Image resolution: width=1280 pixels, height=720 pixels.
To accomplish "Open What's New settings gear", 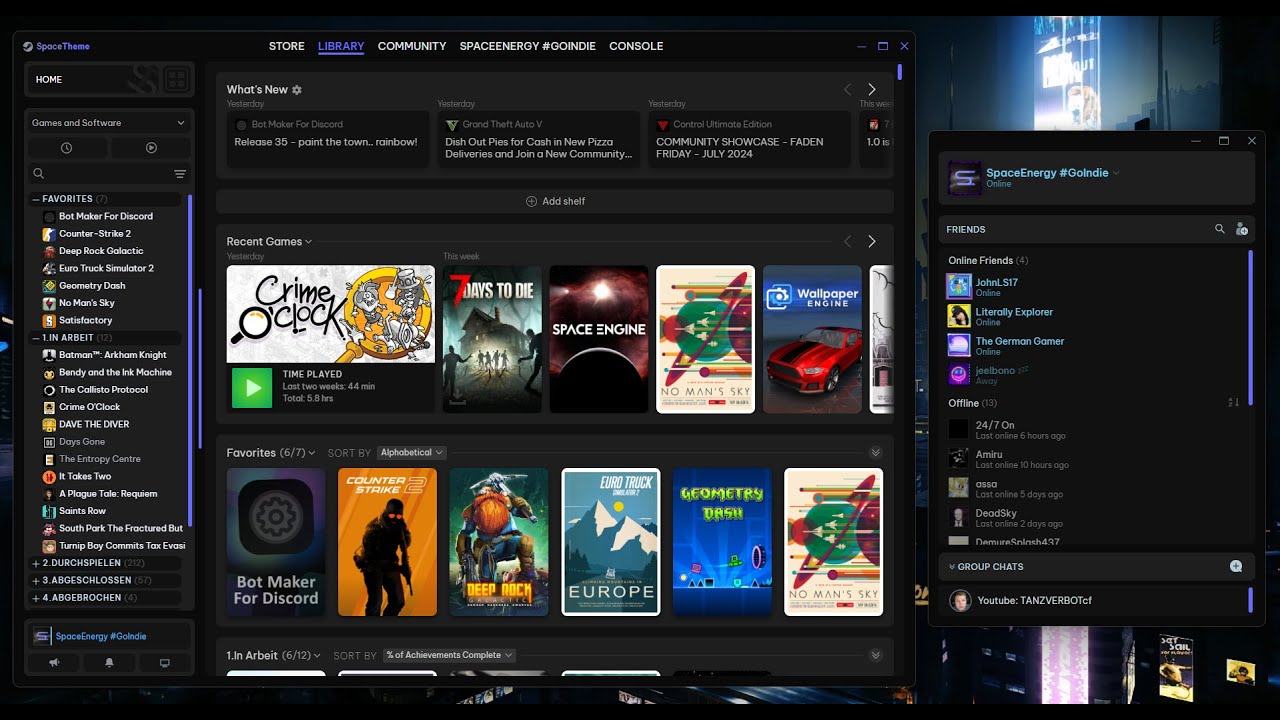I will (x=297, y=90).
